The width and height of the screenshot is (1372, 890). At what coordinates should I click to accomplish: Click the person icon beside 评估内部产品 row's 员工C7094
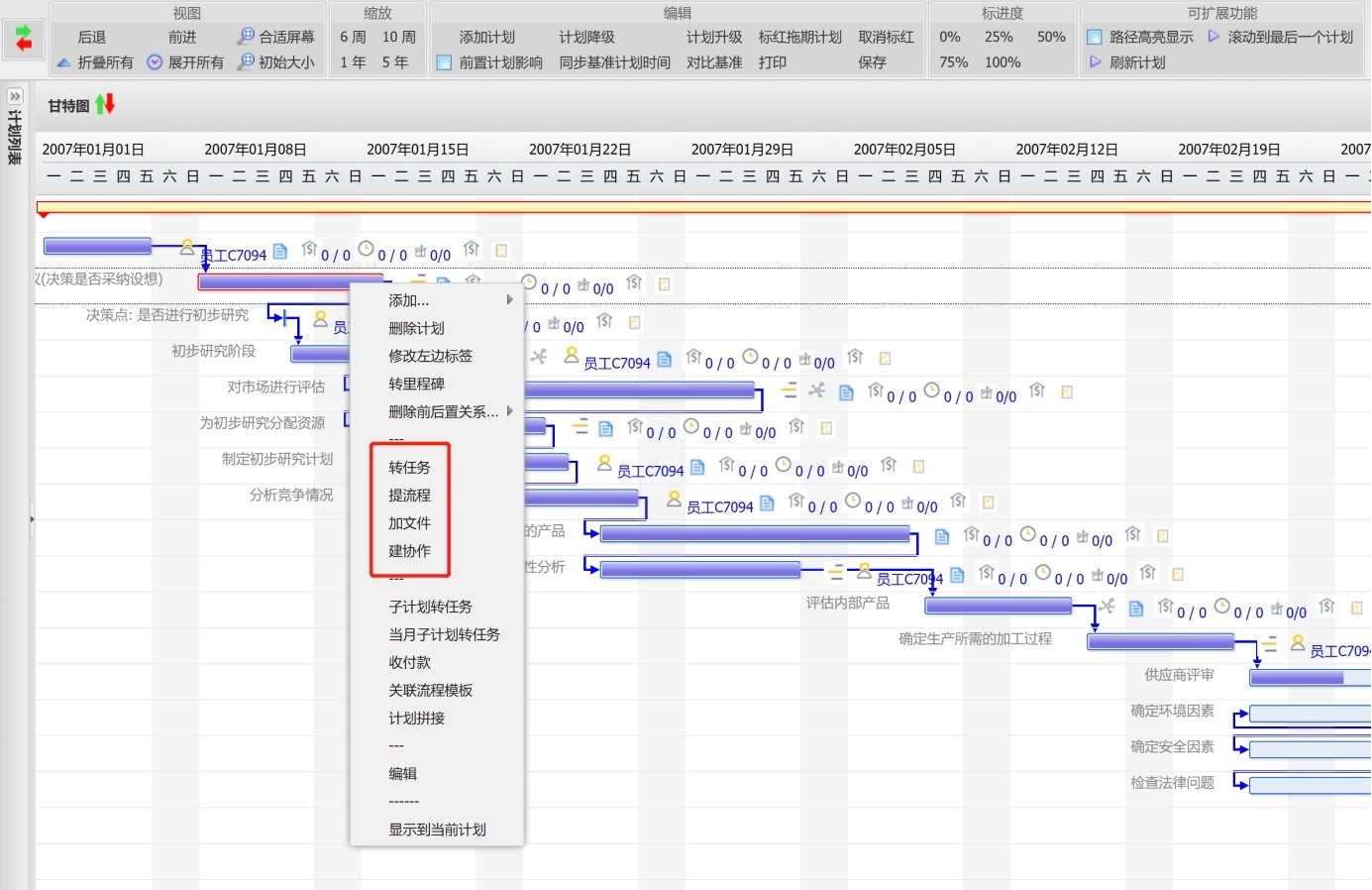[864, 572]
